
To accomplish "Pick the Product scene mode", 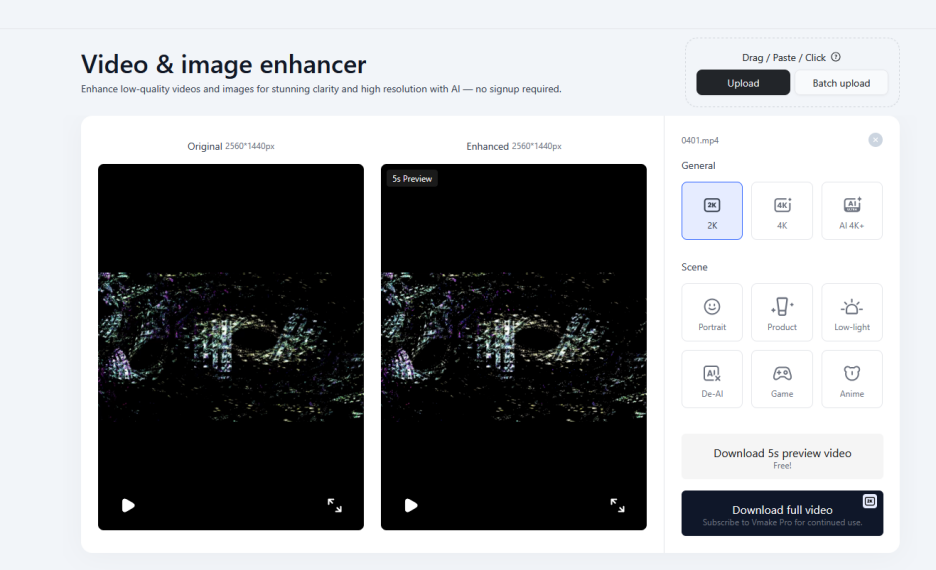I will pos(782,313).
